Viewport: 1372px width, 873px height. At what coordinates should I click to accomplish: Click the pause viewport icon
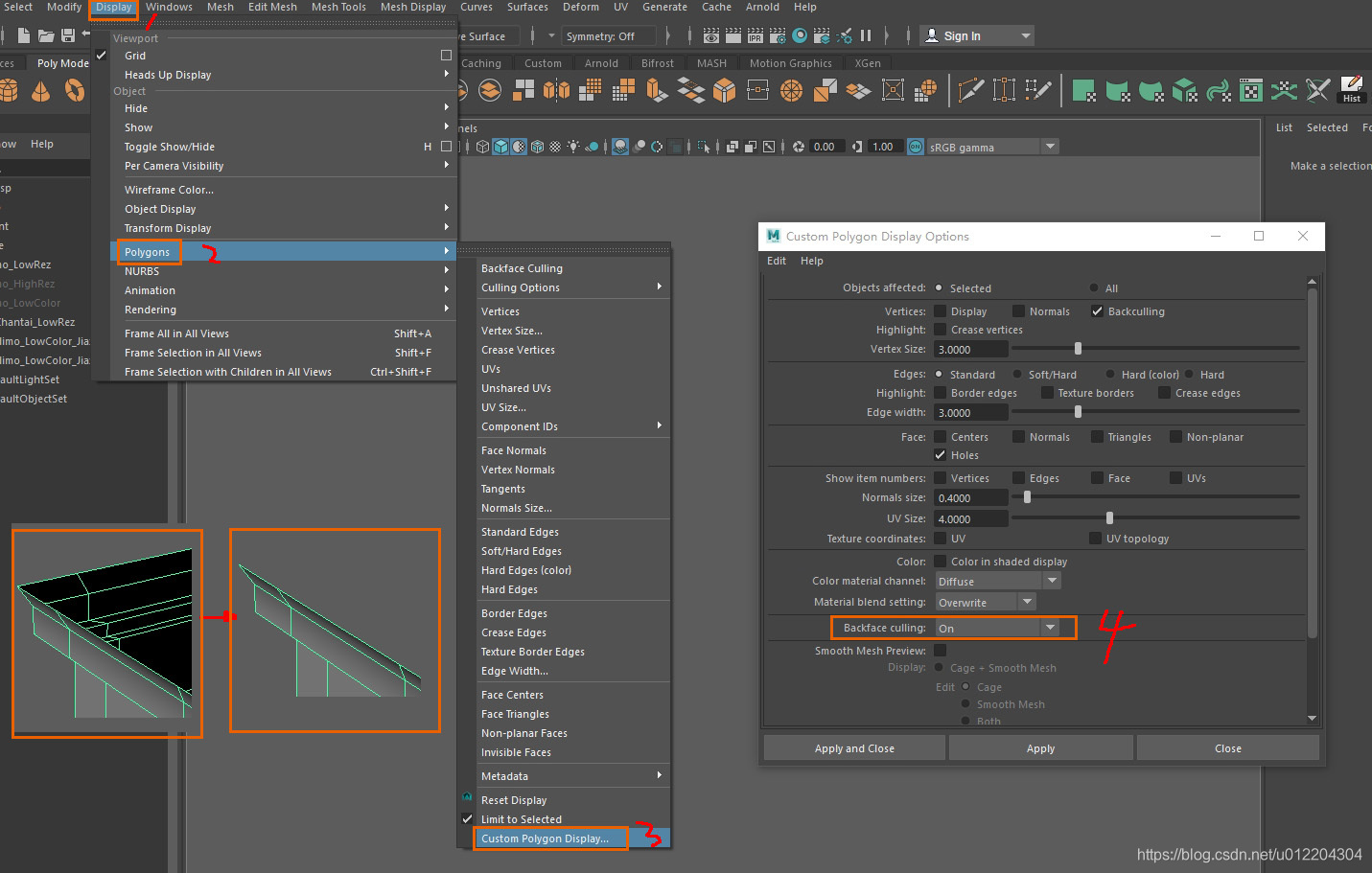[866, 36]
